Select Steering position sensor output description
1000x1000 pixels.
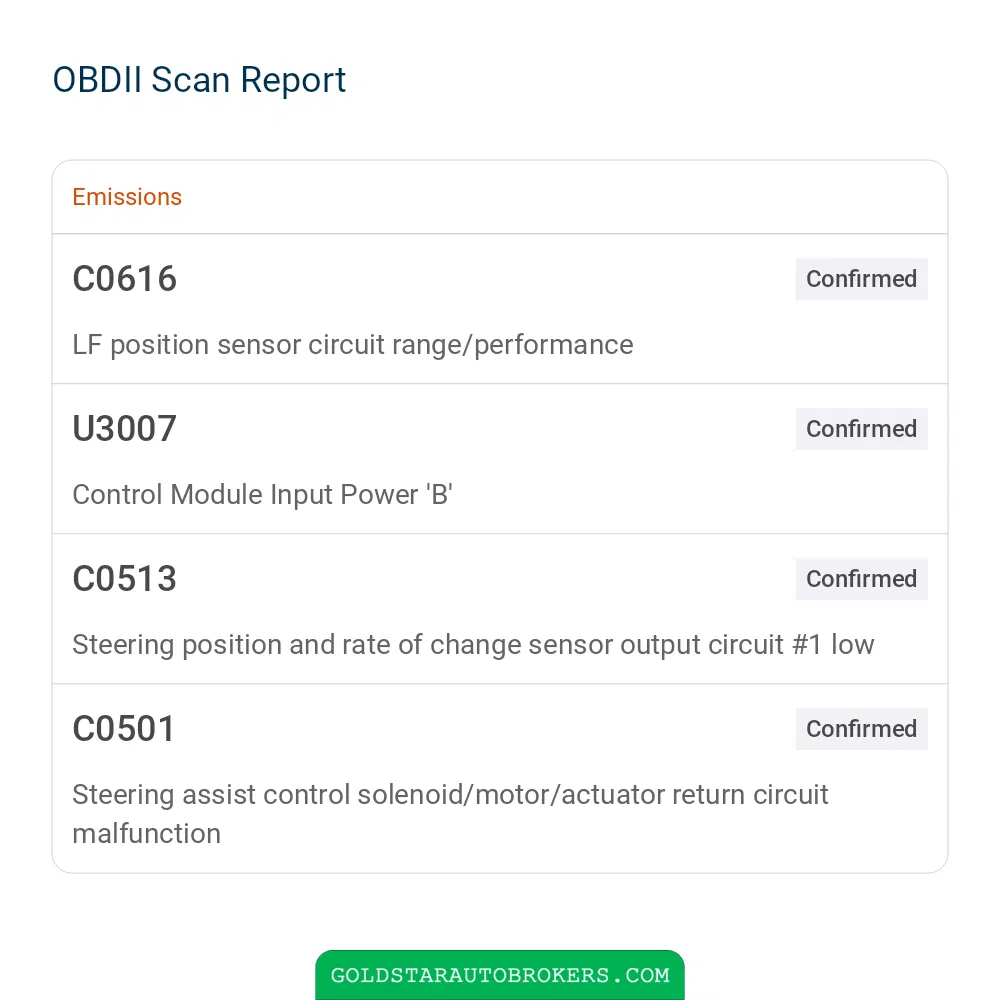473,645
